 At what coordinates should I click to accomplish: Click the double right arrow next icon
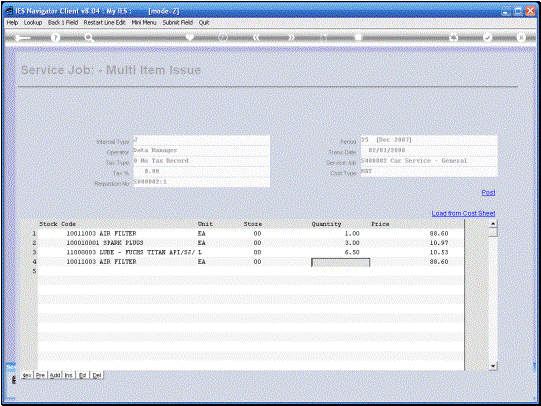[291, 37]
